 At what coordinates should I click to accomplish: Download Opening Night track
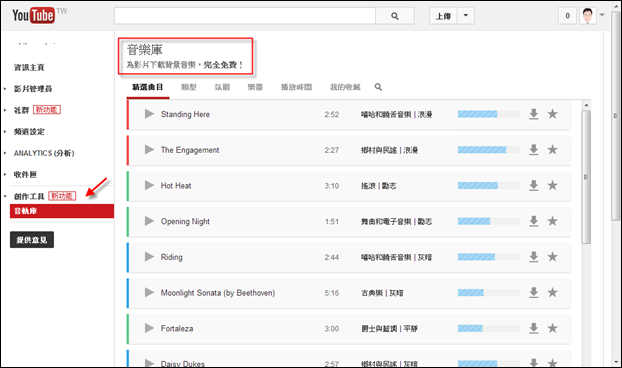534,221
